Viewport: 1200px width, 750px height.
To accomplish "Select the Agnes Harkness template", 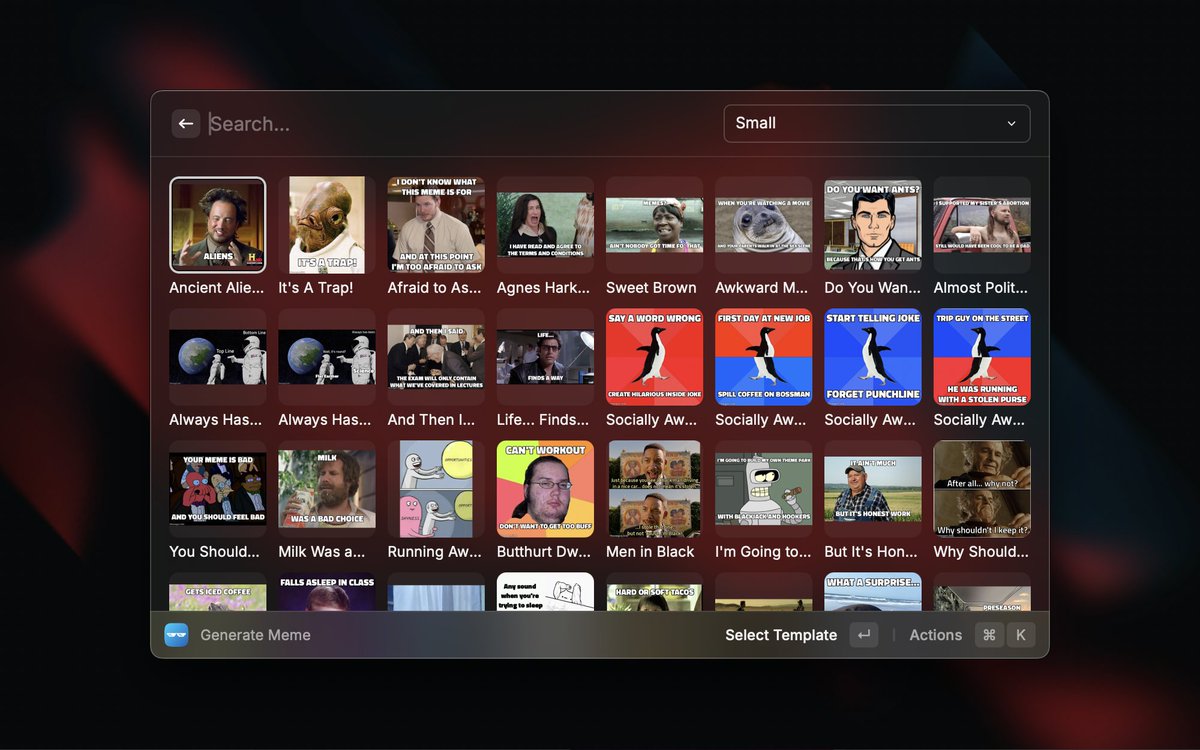I will point(545,225).
